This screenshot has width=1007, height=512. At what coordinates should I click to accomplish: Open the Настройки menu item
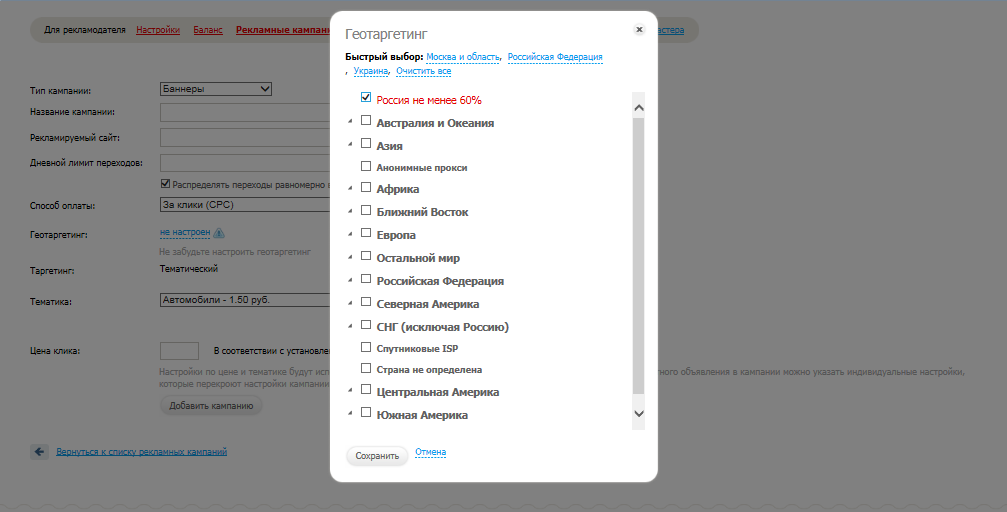(158, 30)
